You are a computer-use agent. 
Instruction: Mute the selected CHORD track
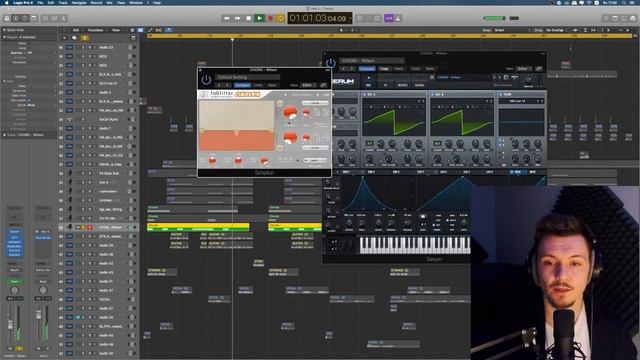click(x=78, y=227)
